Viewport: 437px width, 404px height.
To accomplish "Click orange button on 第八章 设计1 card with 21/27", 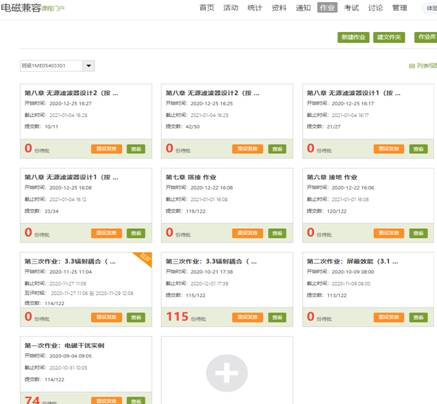I will (389, 149).
